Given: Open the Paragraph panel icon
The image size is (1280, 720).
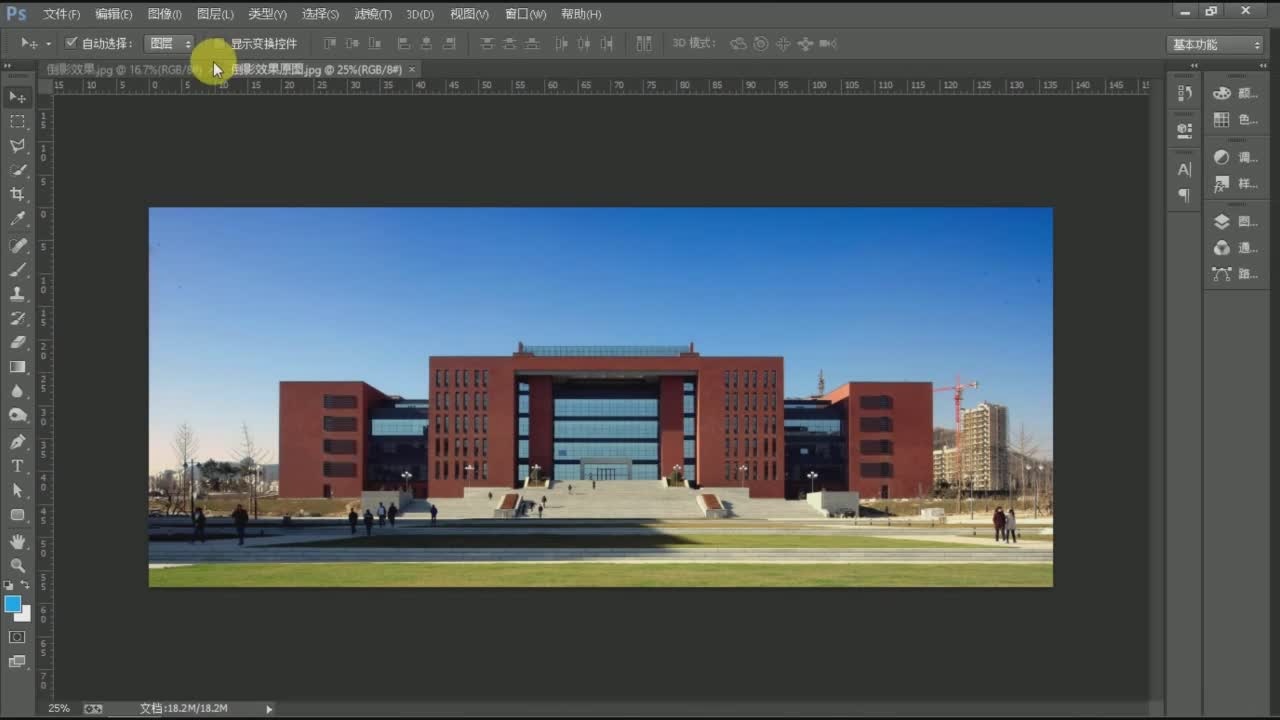Looking at the screenshot, I should (x=1185, y=196).
